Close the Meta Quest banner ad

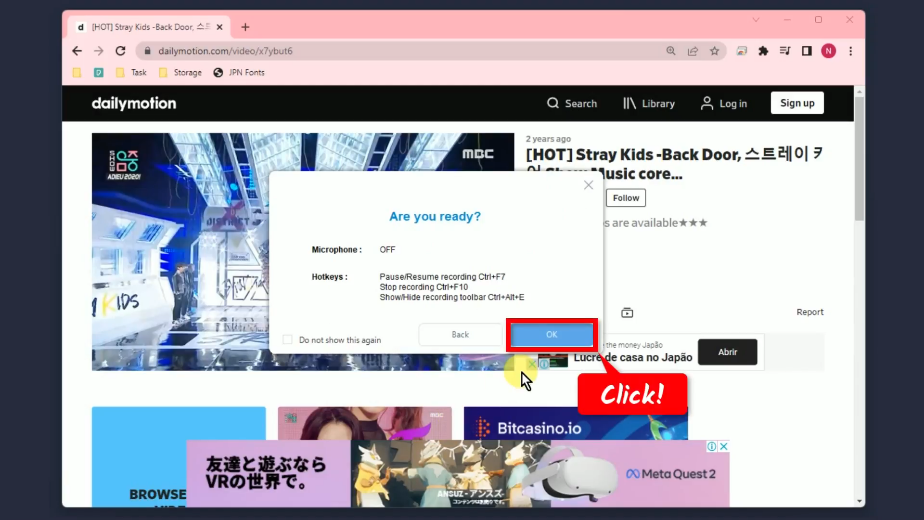point(724,446)
